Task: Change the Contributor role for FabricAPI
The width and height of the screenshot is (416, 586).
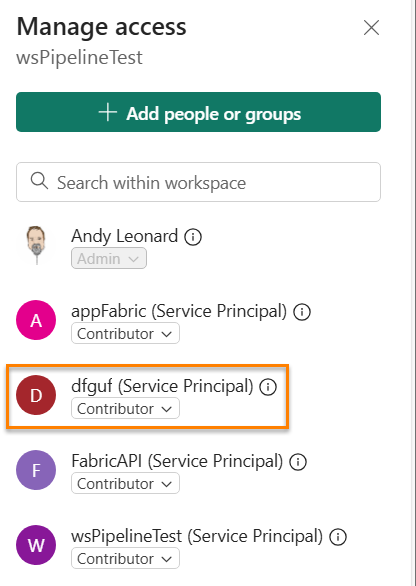Action: 125,484
